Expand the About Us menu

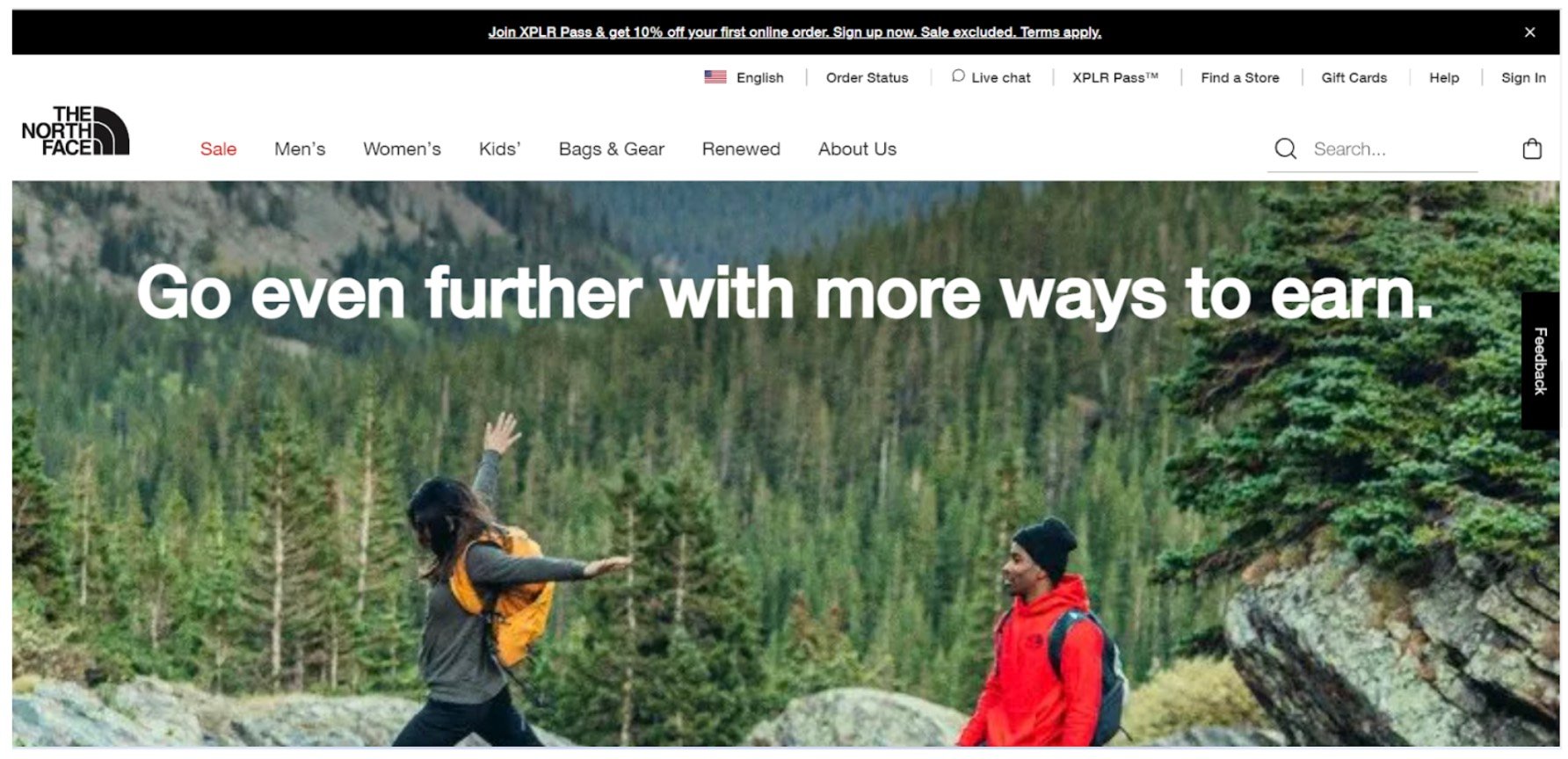[x=857, y=149]
